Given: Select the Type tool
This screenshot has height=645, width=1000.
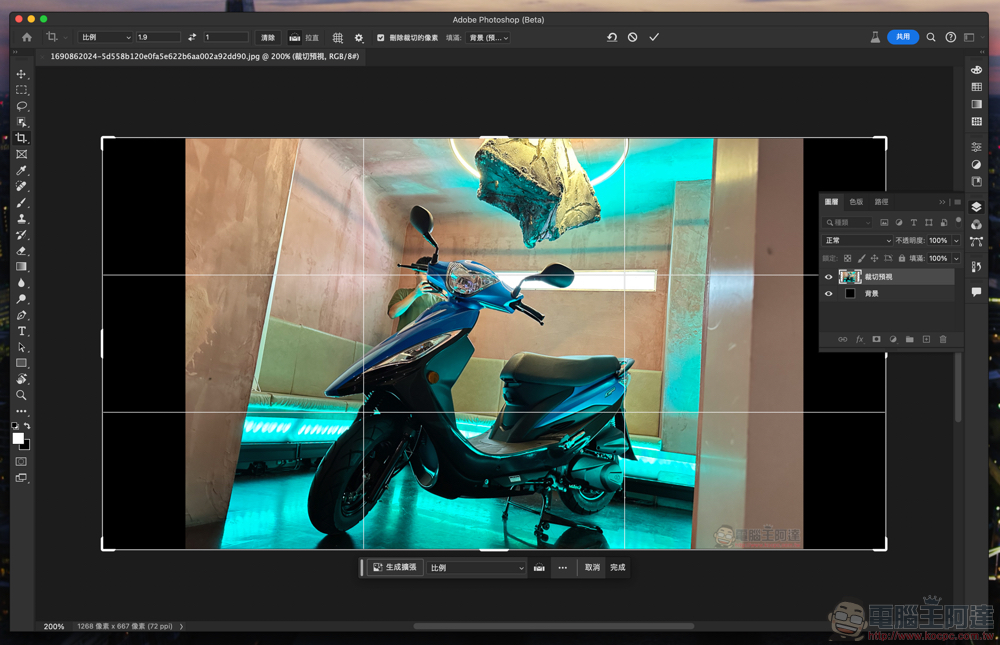Looking at the screenshot, I should pyautogui.click(x=21, y=331).
